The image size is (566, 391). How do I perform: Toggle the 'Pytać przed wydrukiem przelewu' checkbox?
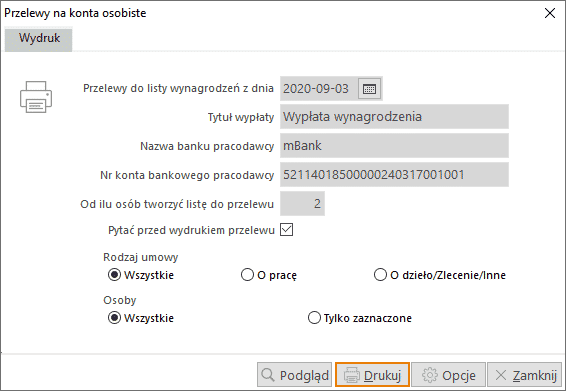(287, 230)
